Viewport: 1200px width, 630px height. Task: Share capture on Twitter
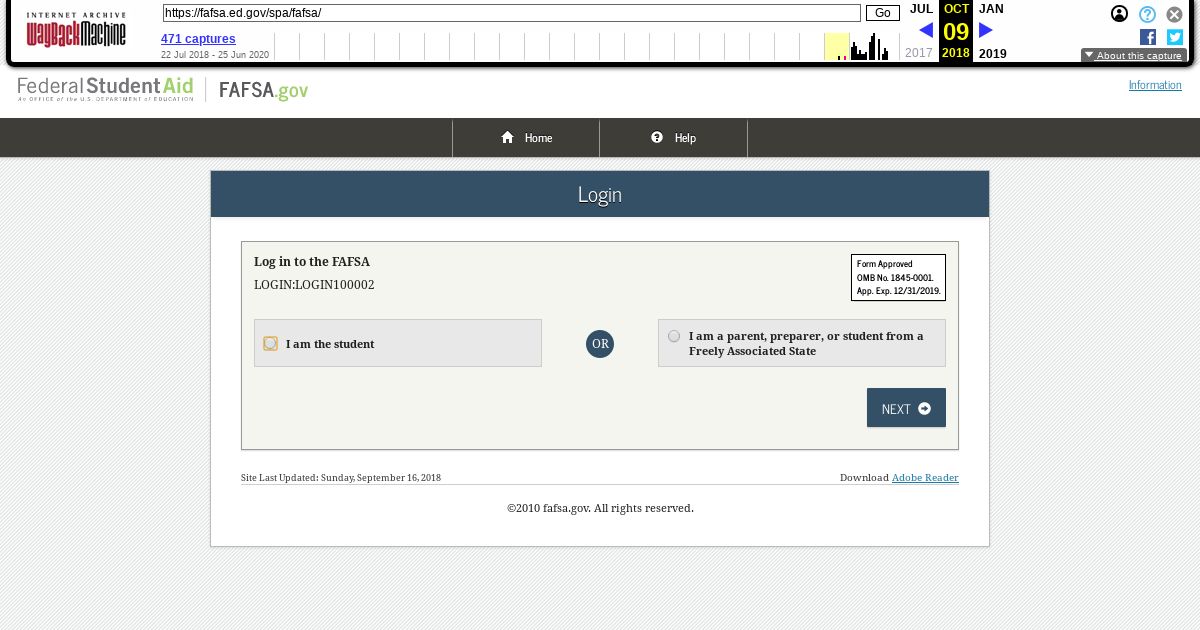click(x=1175, y=37)
